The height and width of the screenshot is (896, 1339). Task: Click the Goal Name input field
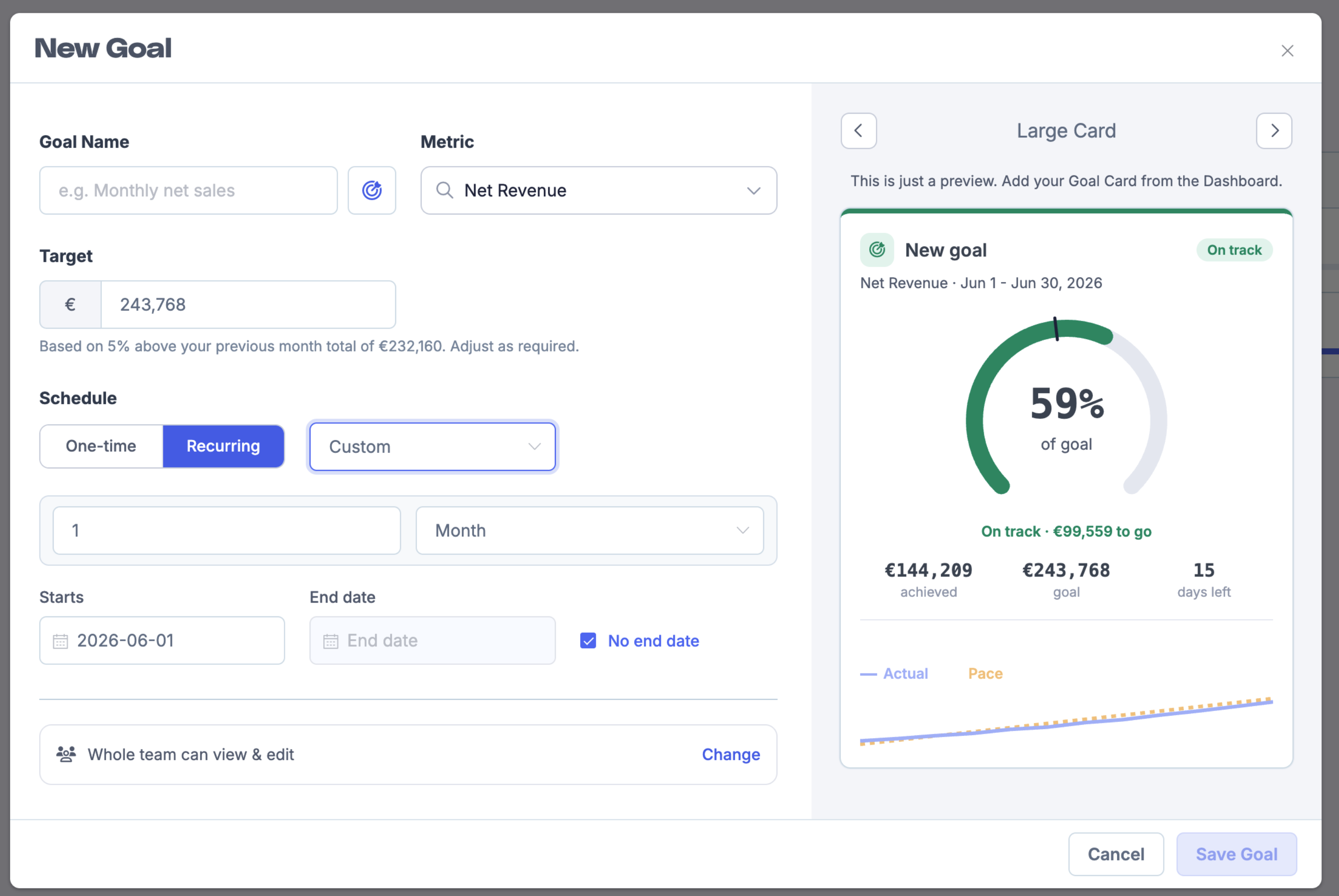pos(188,190)
